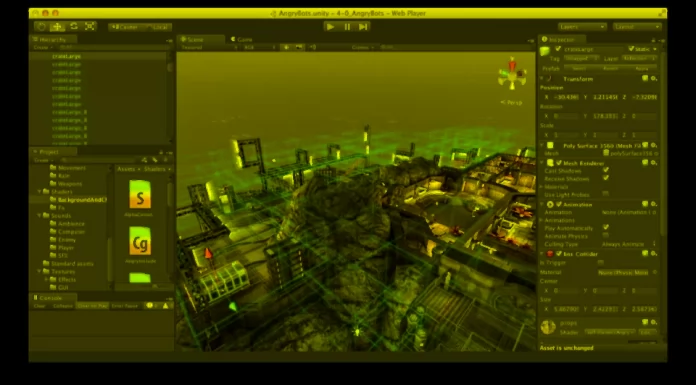This screenshot has height=385, width=696.
Task: Toggle the Console Collapse button
Action: click(63, 306)
